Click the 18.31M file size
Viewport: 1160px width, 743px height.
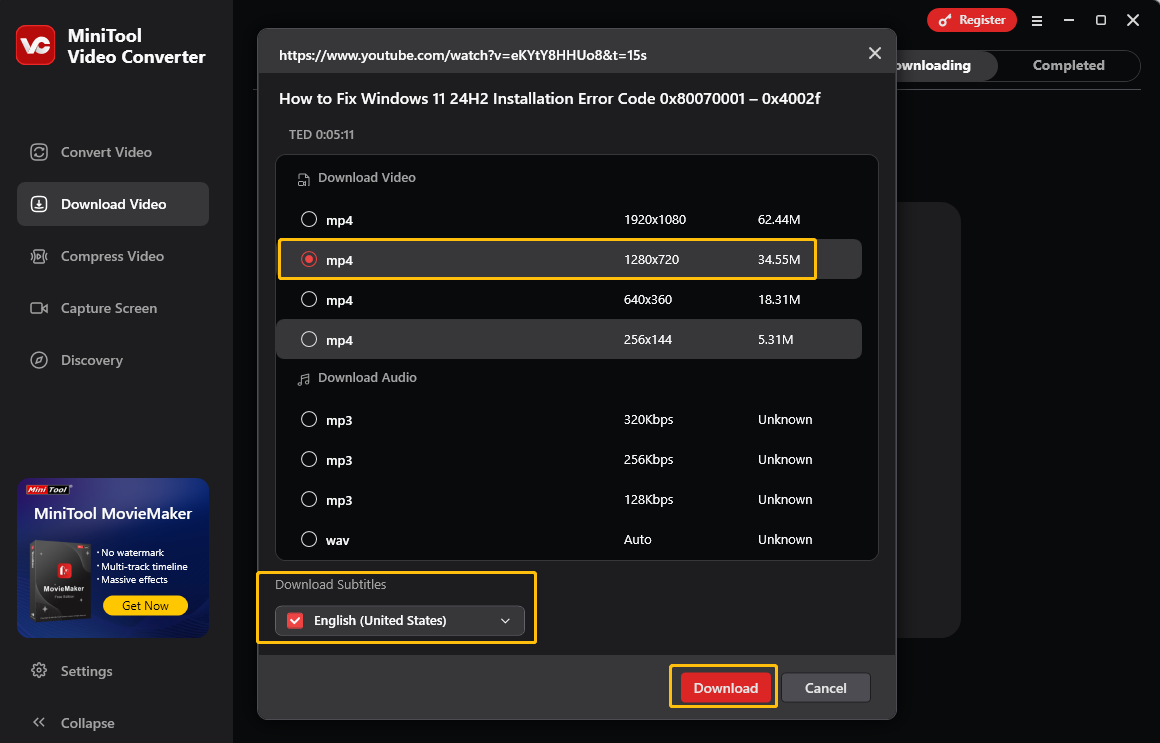[778, 300]
